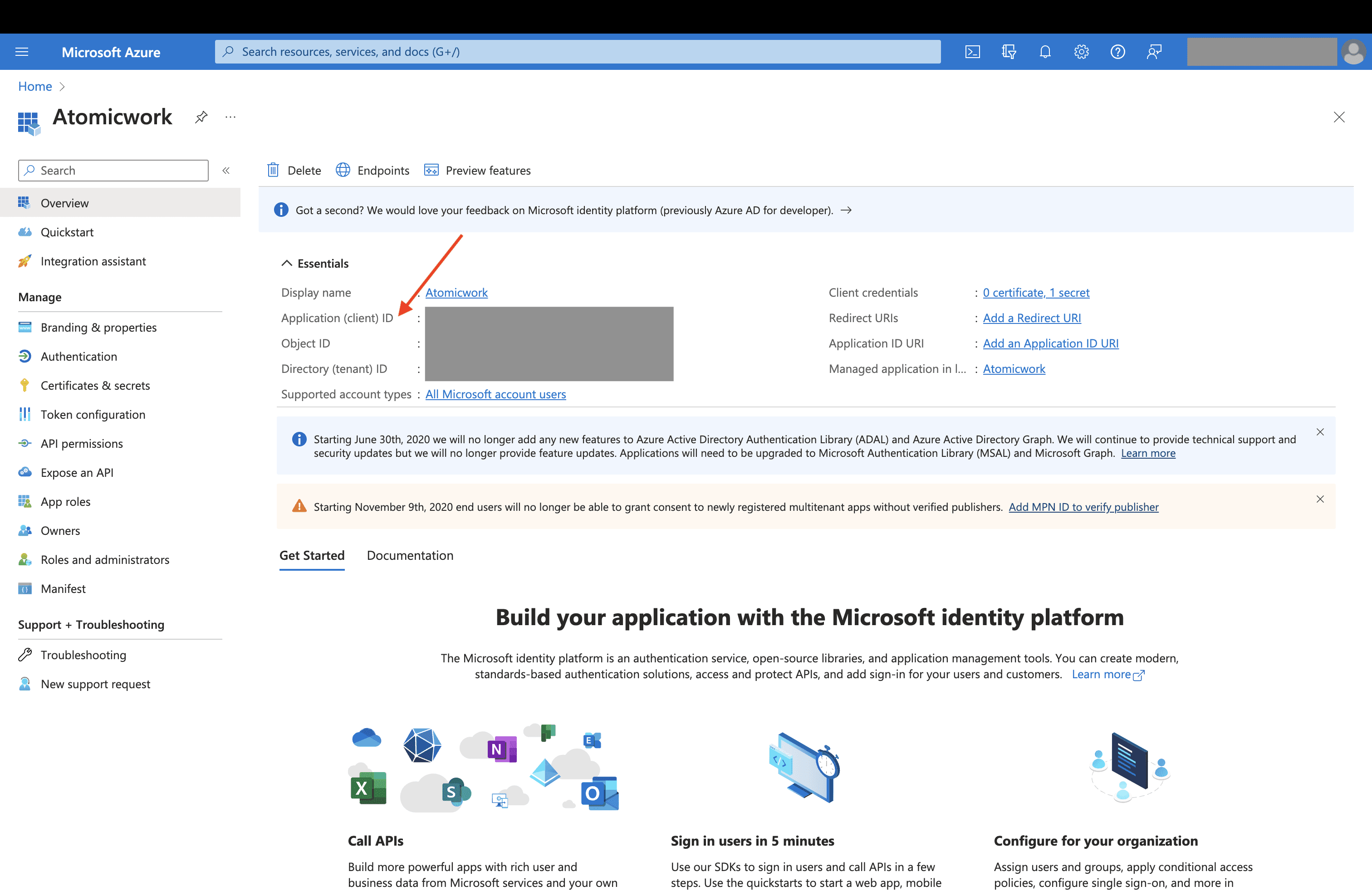Open the portal hamburger menu
The height and width of the screenshot is (891, 1372).
(22, 52)
